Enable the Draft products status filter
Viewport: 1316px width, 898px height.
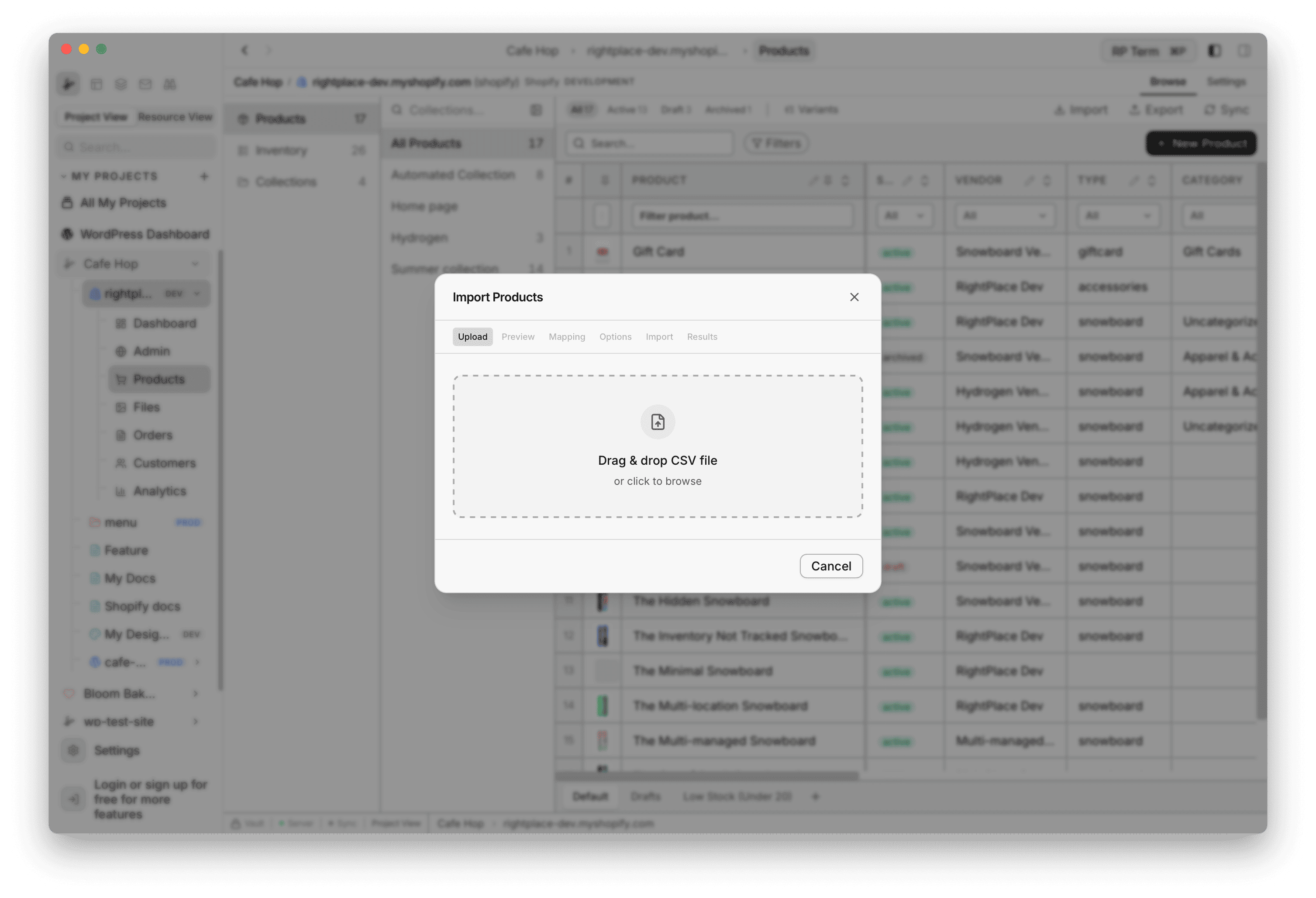[x=675, y=109]
